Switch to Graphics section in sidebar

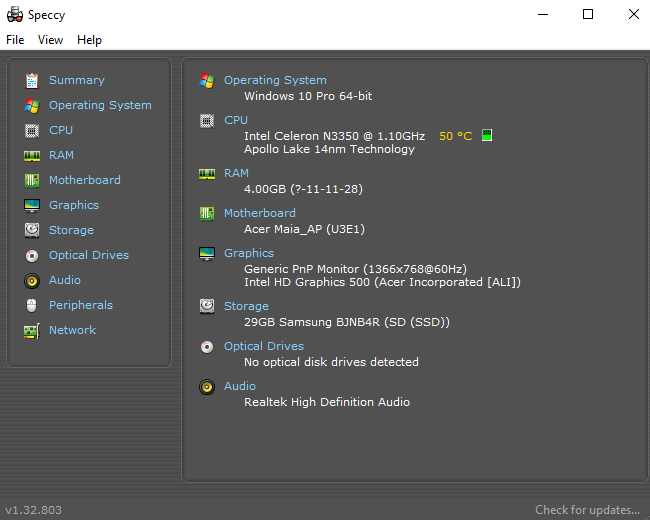click(x=74, y=205)
